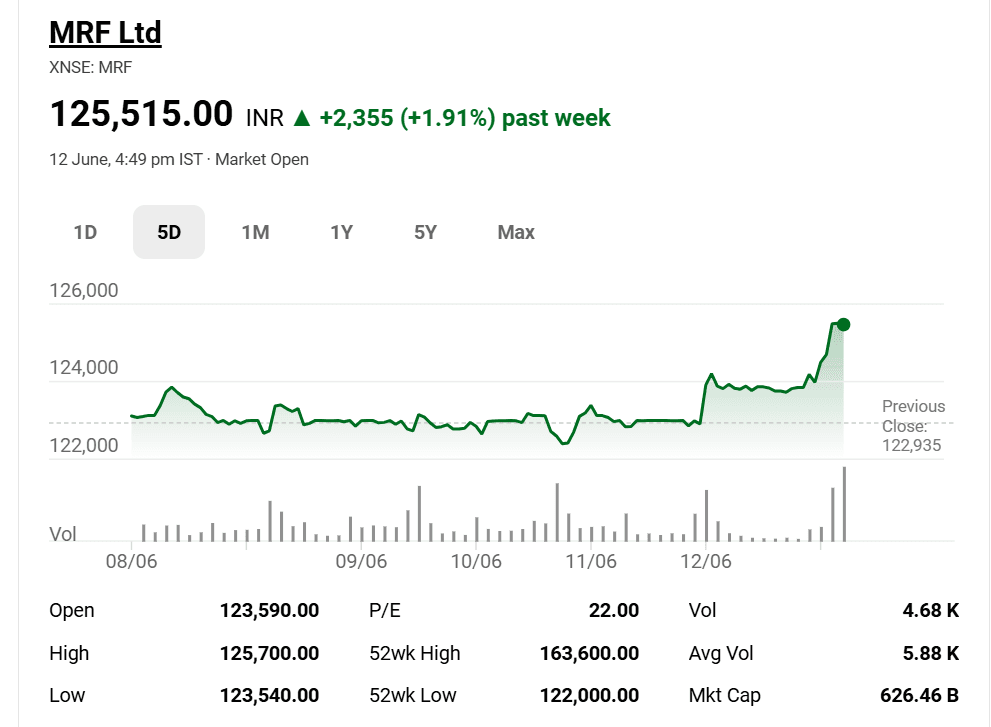Click the 124,000 y-axis label

84,368
